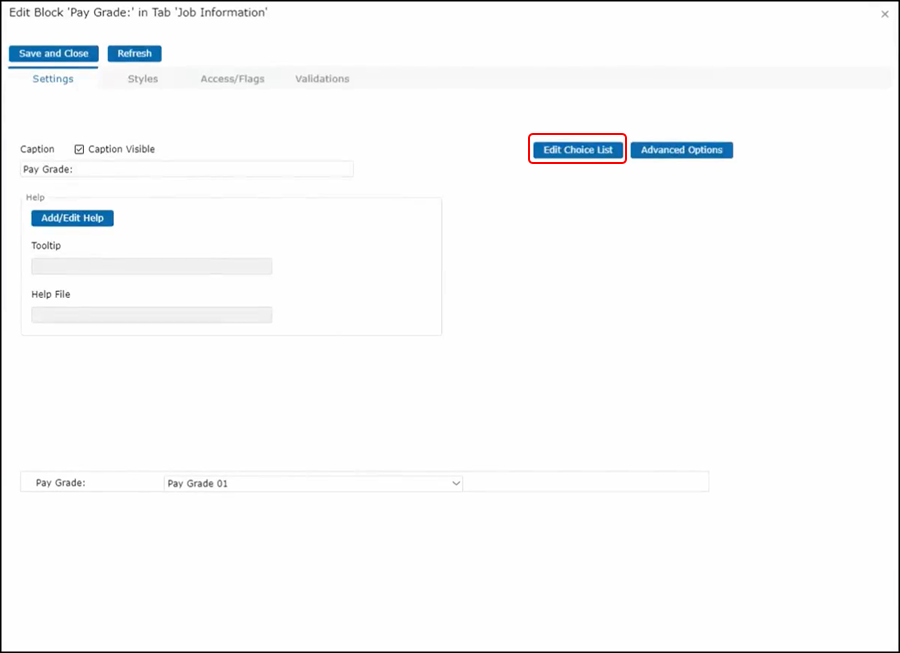Open Edit Choice List
The width and height of the screenshot is (900, 653).
pos(578,150)
